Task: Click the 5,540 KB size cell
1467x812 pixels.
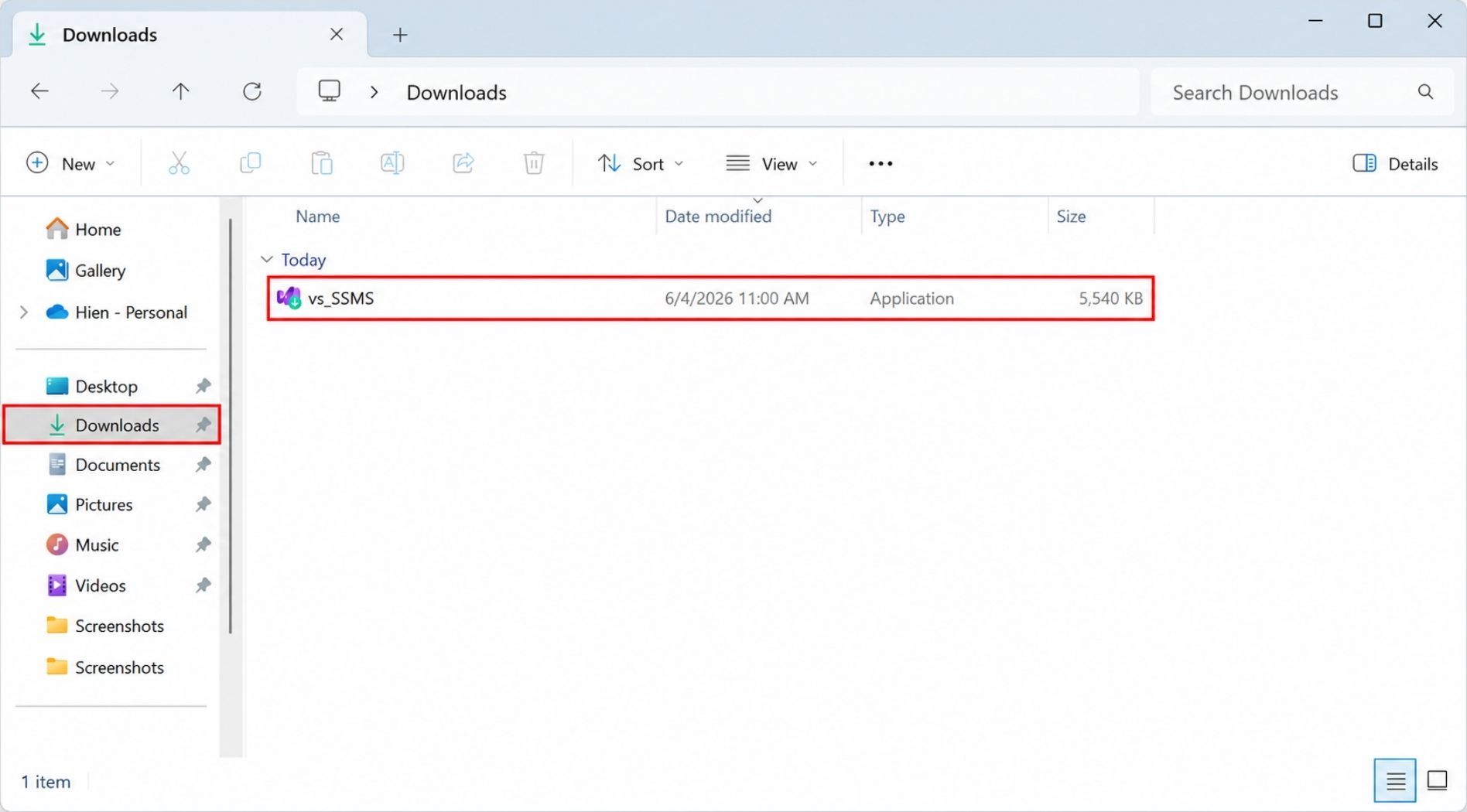Action: coord(1110,298)
